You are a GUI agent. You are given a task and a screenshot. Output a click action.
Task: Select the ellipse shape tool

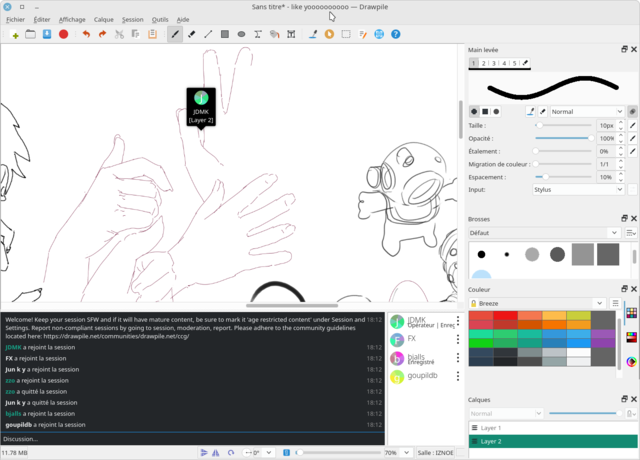[241, 34]
